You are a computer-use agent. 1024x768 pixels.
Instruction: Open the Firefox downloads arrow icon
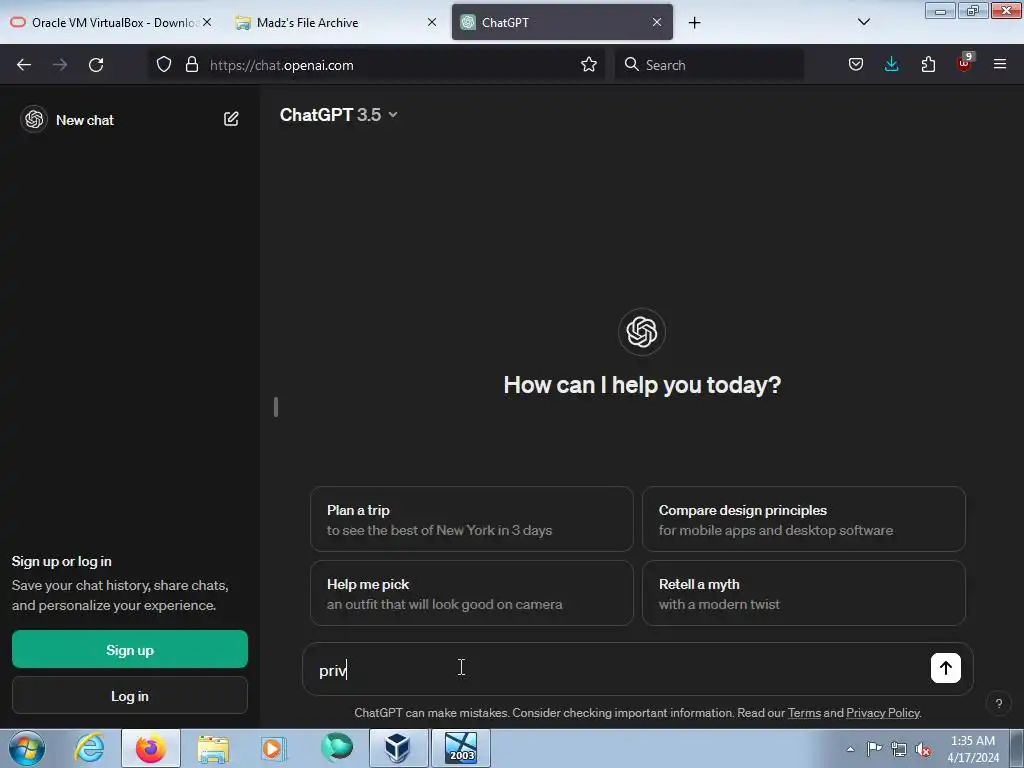point(891,65)
